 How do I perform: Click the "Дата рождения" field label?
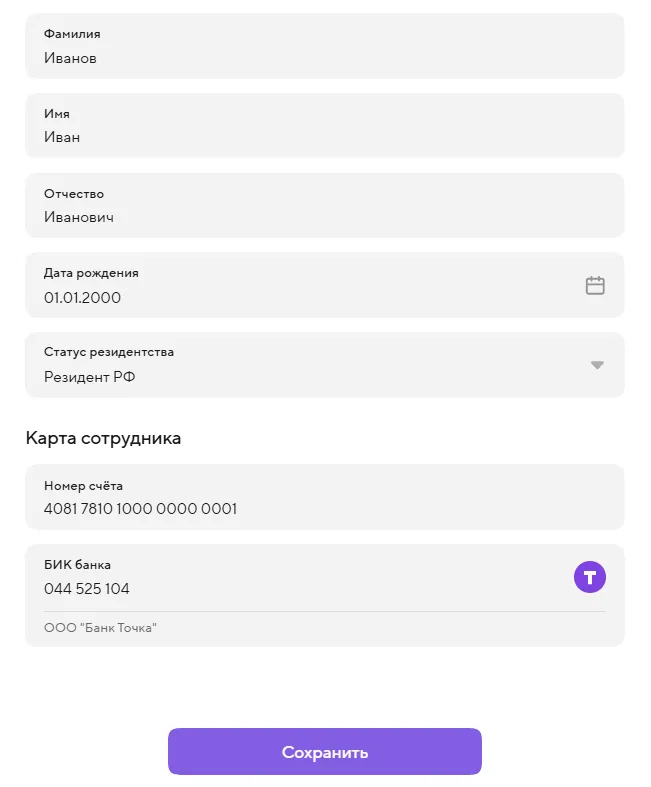point(91,272)
